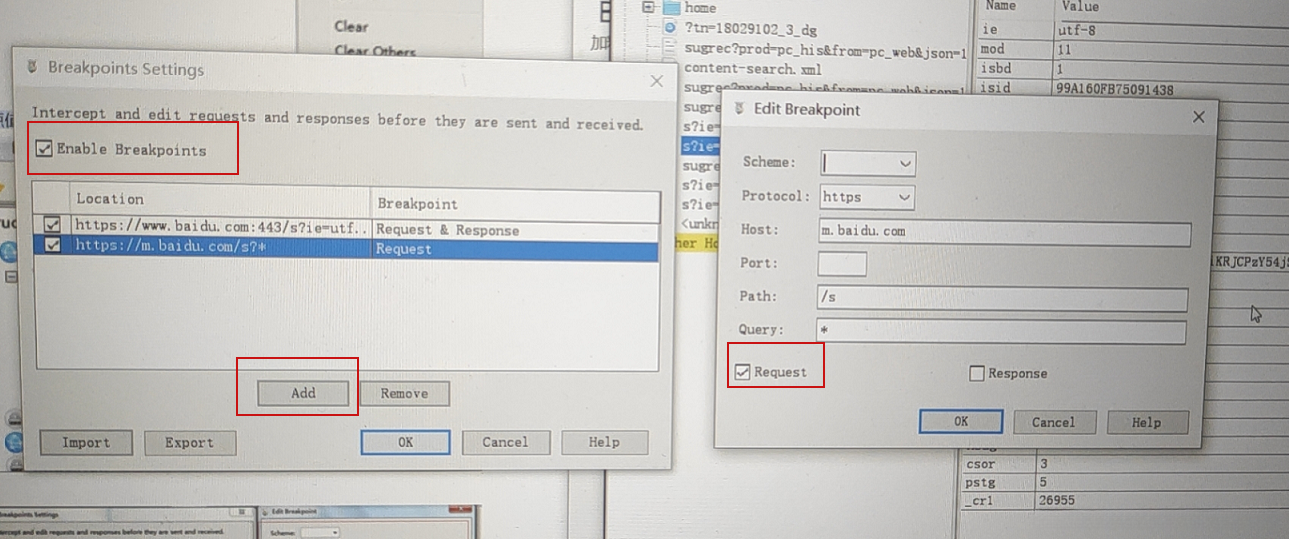This screenshot has width=1289, height=539.
Task: Click the Request cell in the highlighted row
Action: point(515,248)
